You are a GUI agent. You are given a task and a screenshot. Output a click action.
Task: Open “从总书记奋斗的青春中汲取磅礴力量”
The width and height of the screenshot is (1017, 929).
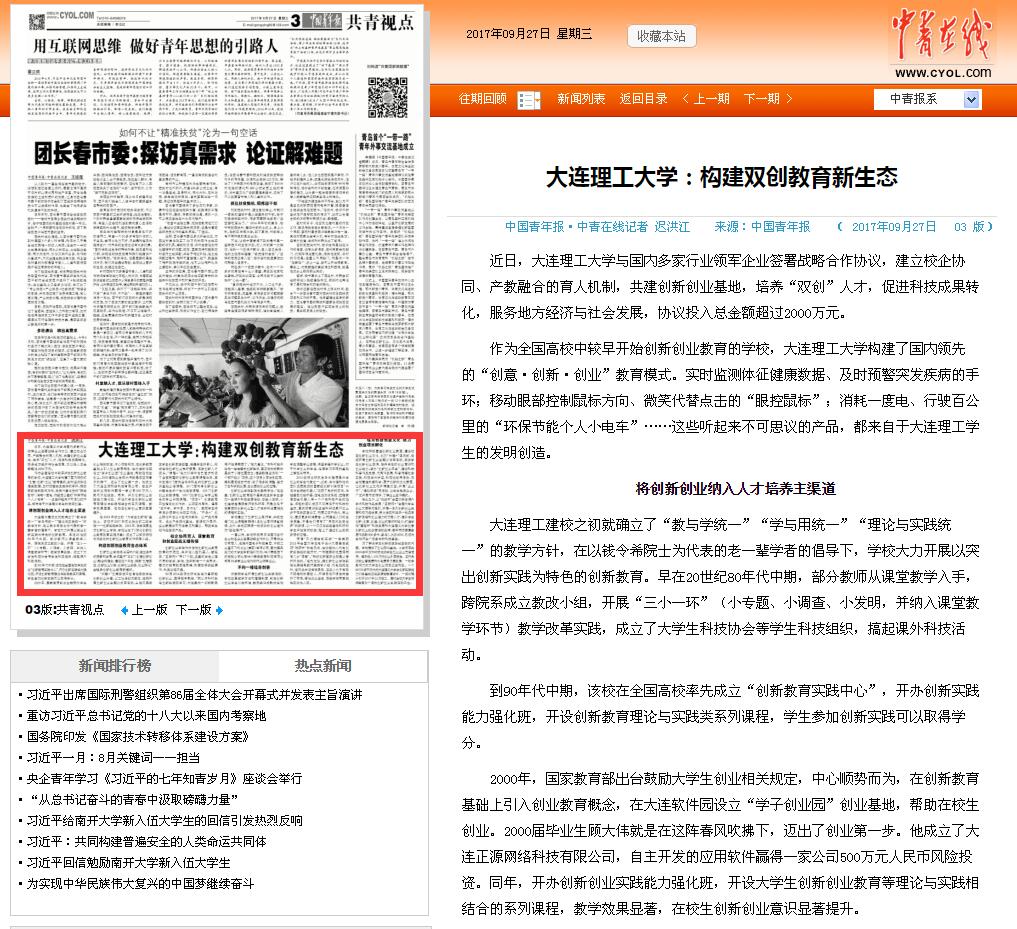point(134,799)
